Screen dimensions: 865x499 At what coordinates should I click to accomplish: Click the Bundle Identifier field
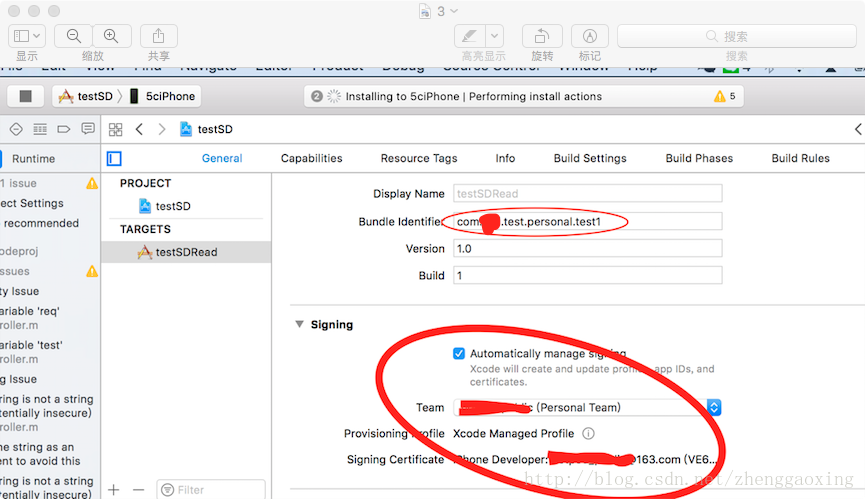(588, 221)
